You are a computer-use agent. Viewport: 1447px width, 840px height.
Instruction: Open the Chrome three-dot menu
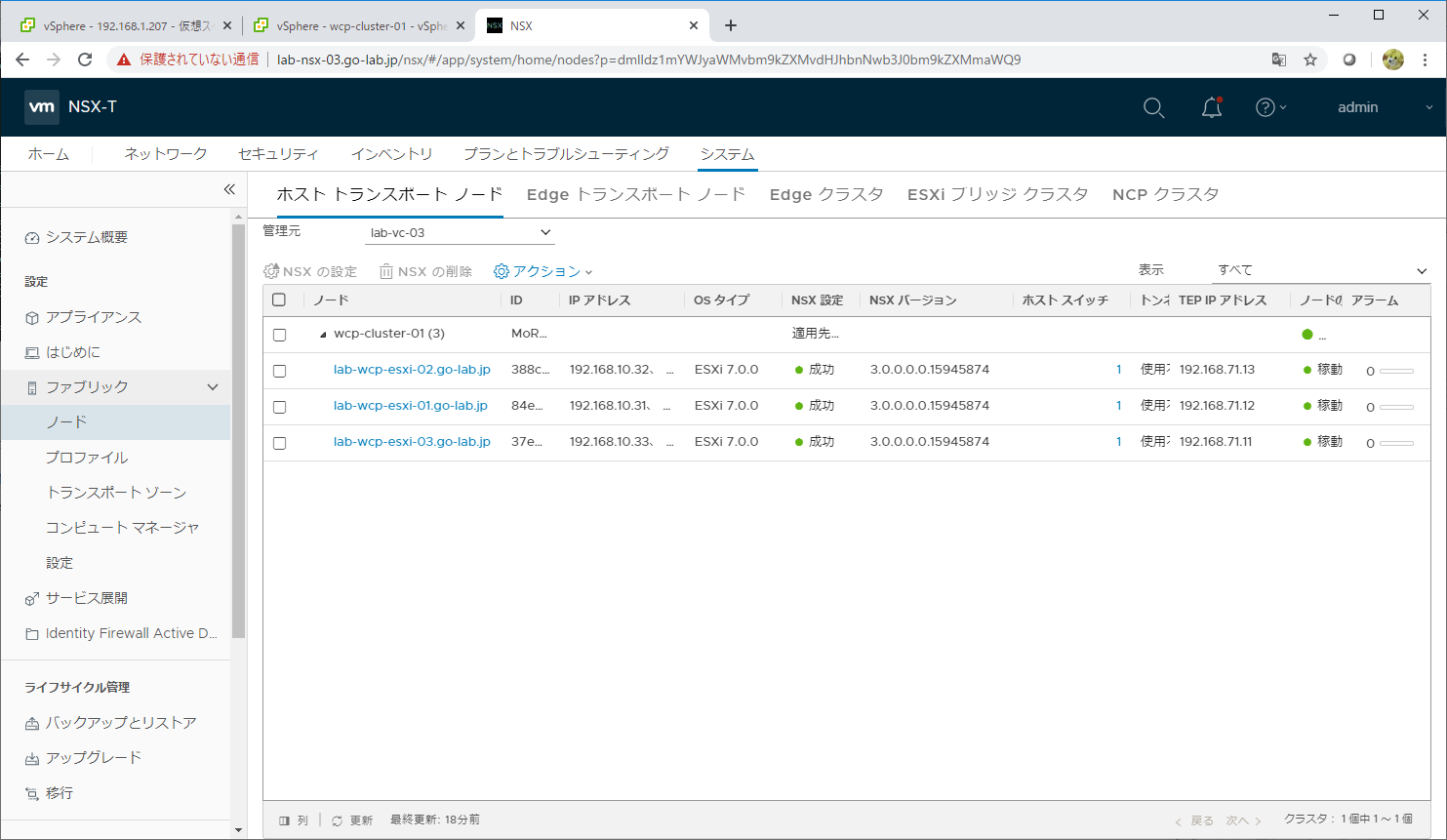(1426, 60)
